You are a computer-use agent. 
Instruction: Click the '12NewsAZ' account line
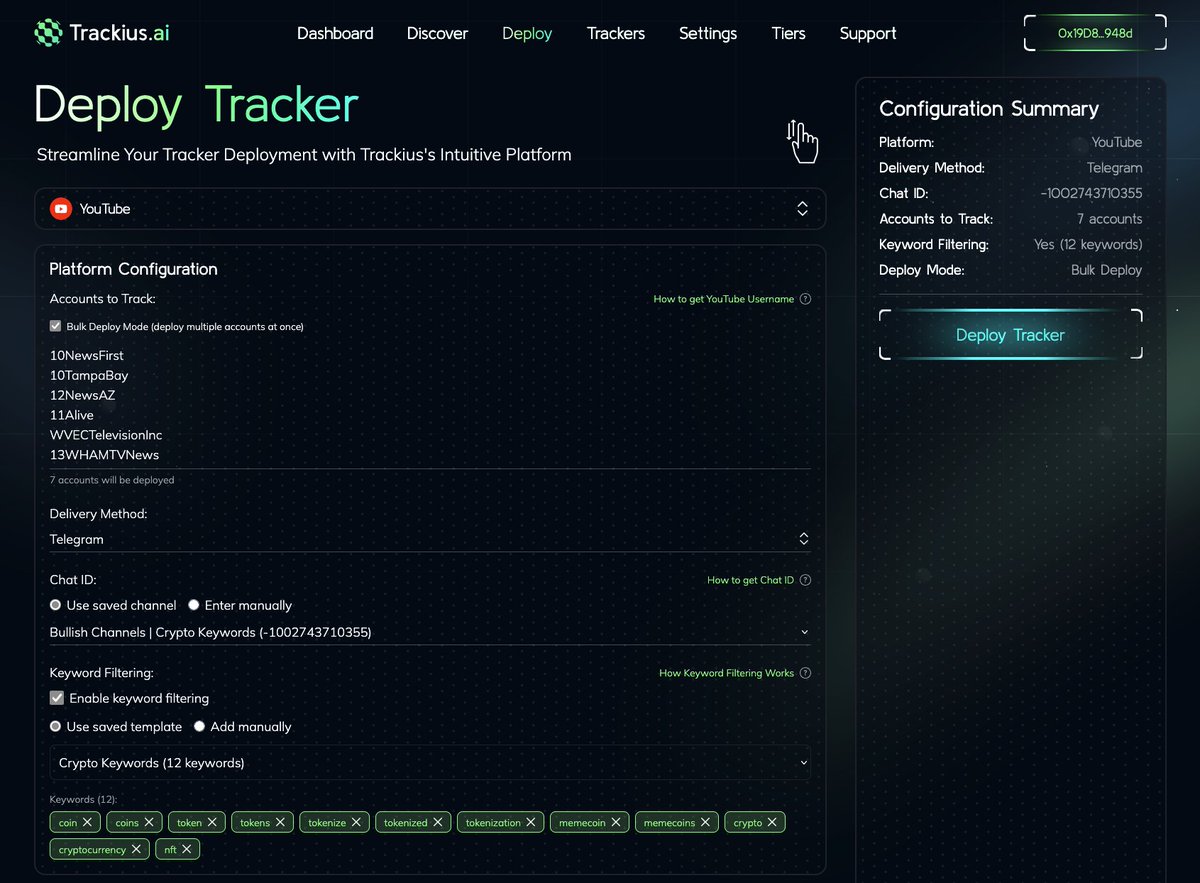(82, 395)
